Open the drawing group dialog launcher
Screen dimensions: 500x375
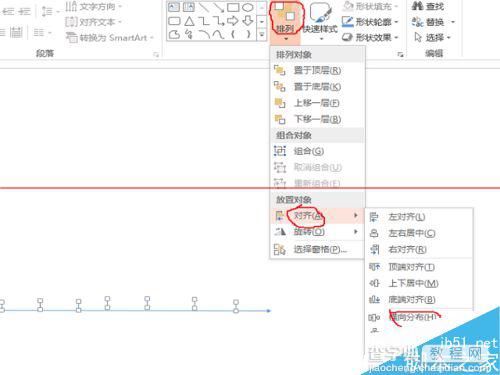pyautogui.click(x=401, y=55)
